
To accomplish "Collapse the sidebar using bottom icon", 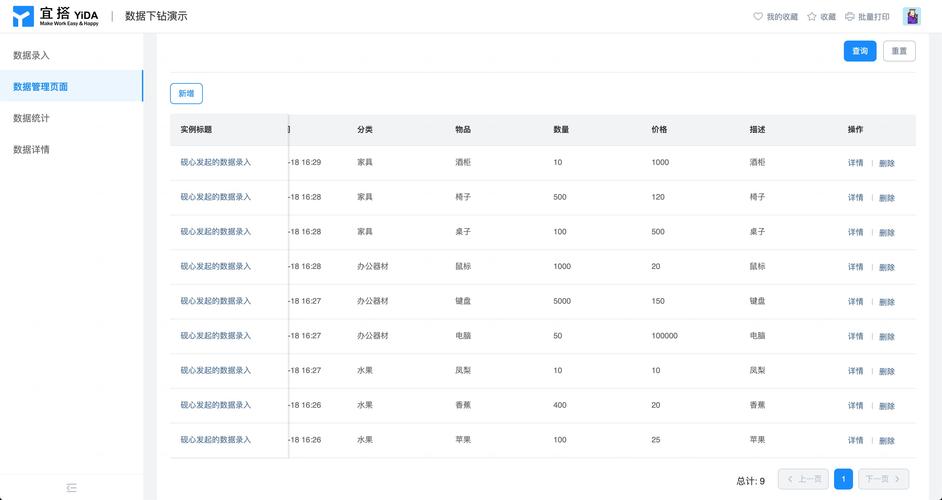I will 71,487.
